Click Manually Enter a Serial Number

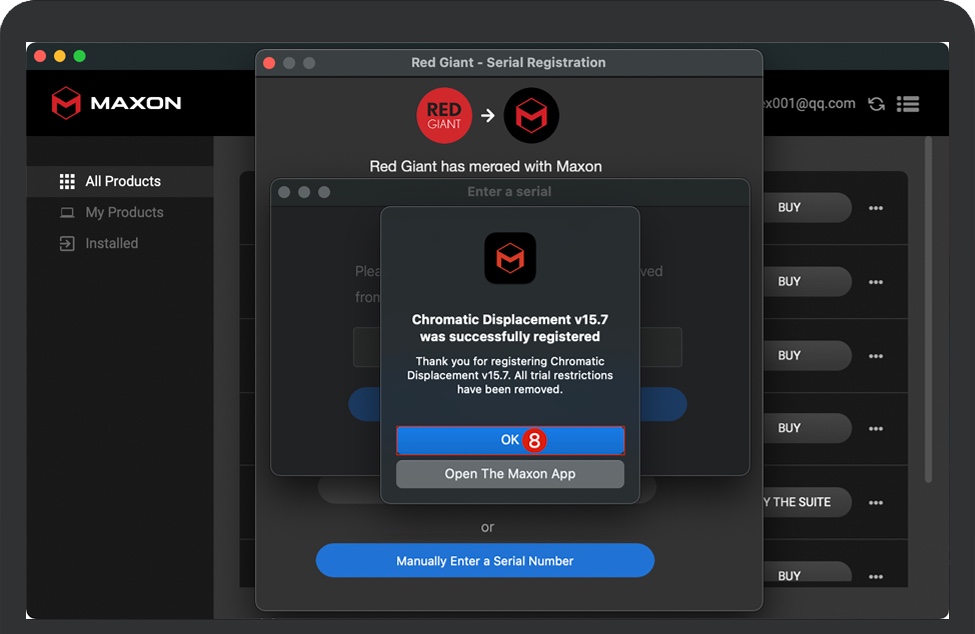pyautogui.click(x=485, y=561)
